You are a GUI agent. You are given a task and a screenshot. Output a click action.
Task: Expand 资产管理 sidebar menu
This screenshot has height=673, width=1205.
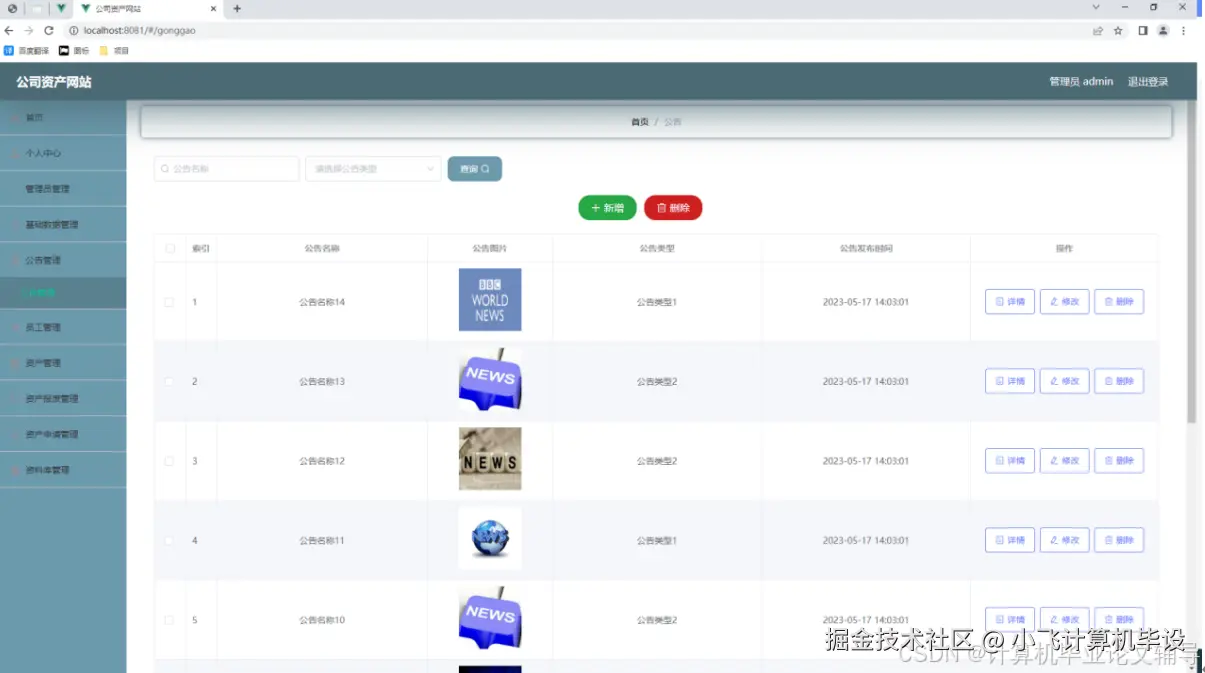pyautogui.click(x=63, y=363)
